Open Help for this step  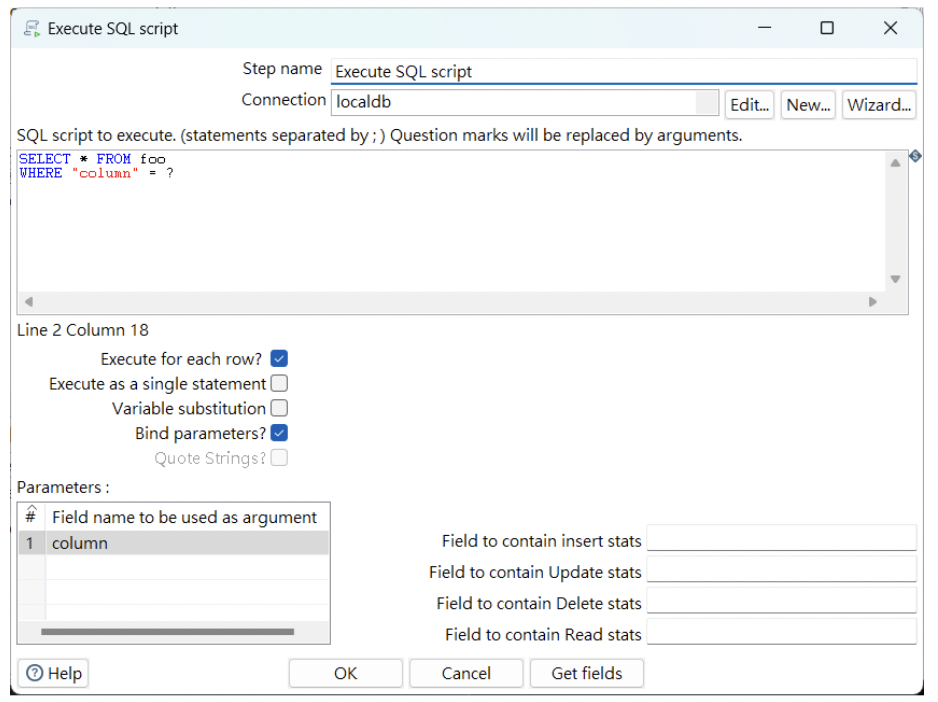(53, 673)
